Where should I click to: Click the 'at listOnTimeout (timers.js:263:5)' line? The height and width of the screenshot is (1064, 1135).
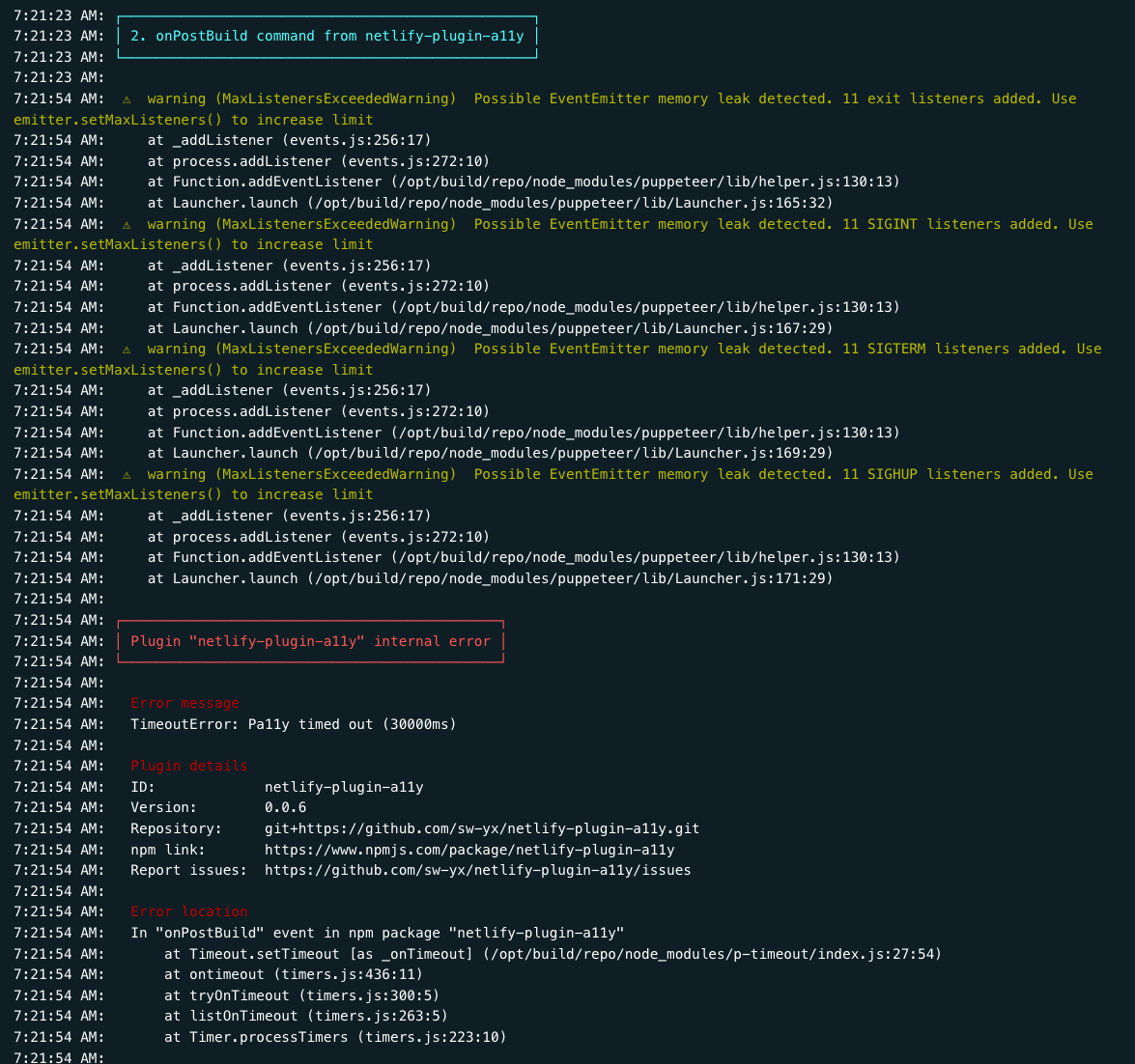point(305,1017)
